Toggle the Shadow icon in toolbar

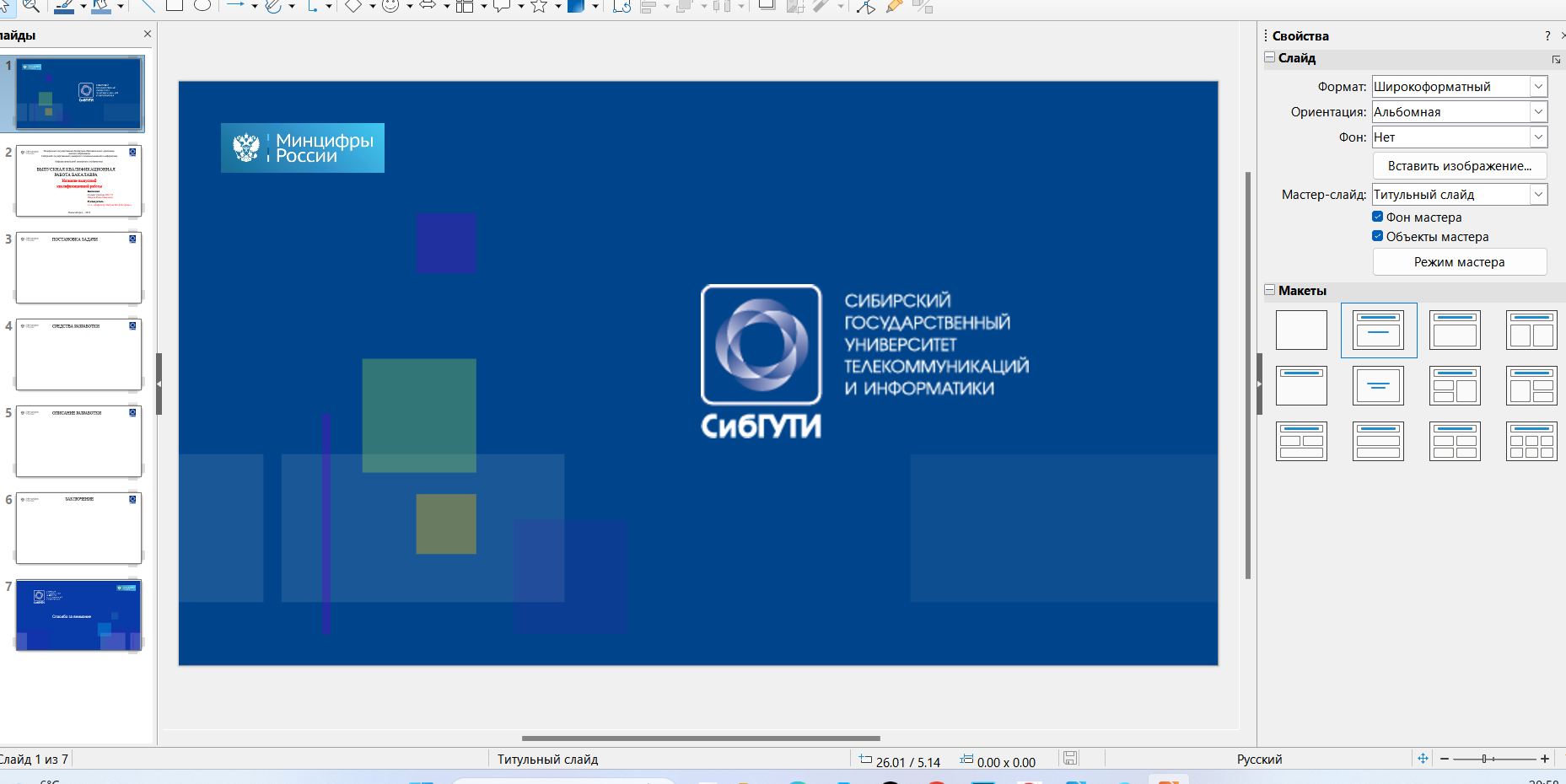pos(767,5)
